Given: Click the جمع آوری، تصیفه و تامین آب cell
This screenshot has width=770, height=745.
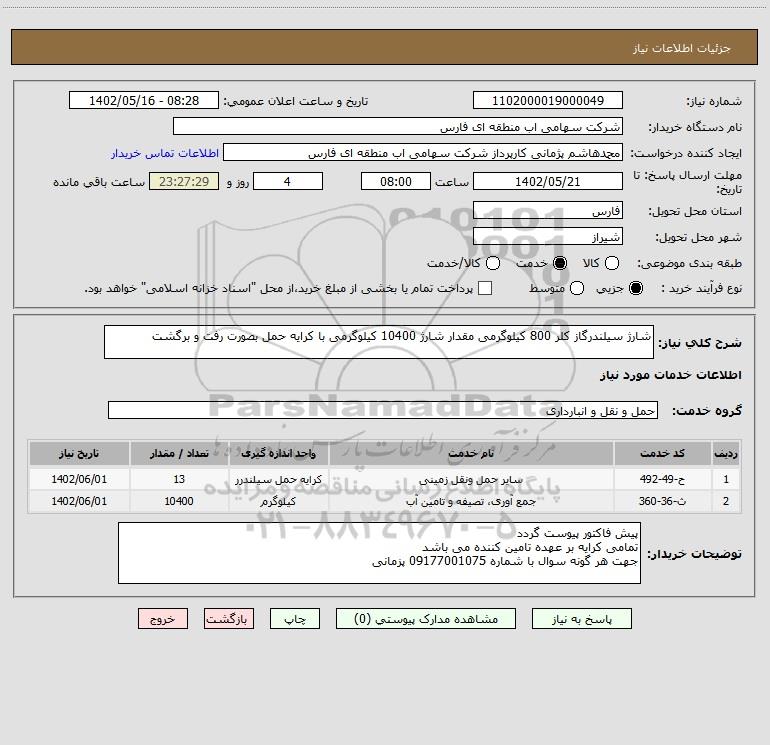Looking at the screenshot, I should (x=471, y=501).
